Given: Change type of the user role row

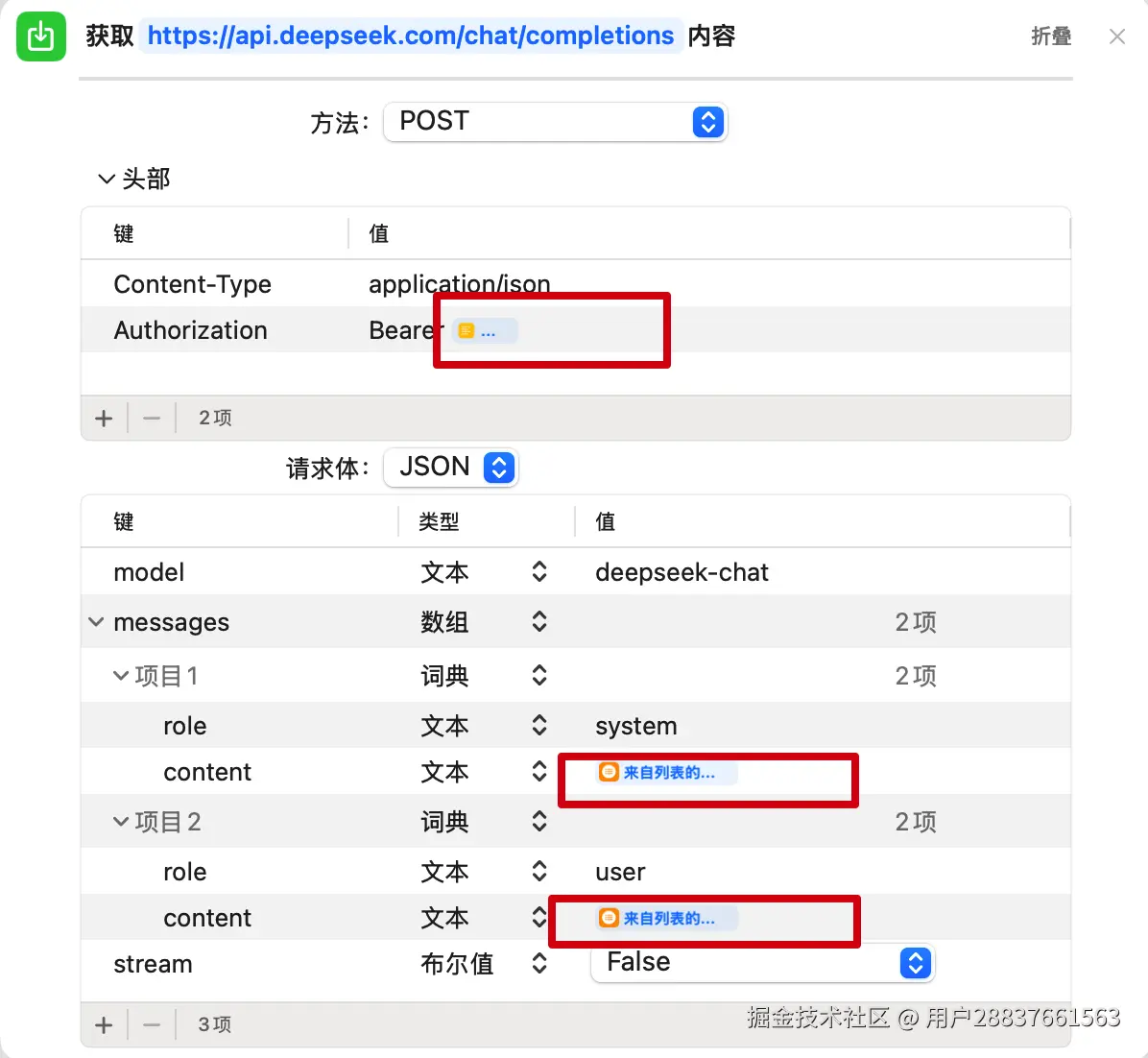Looking at the screenshot, I should click(x=539, y=872).
